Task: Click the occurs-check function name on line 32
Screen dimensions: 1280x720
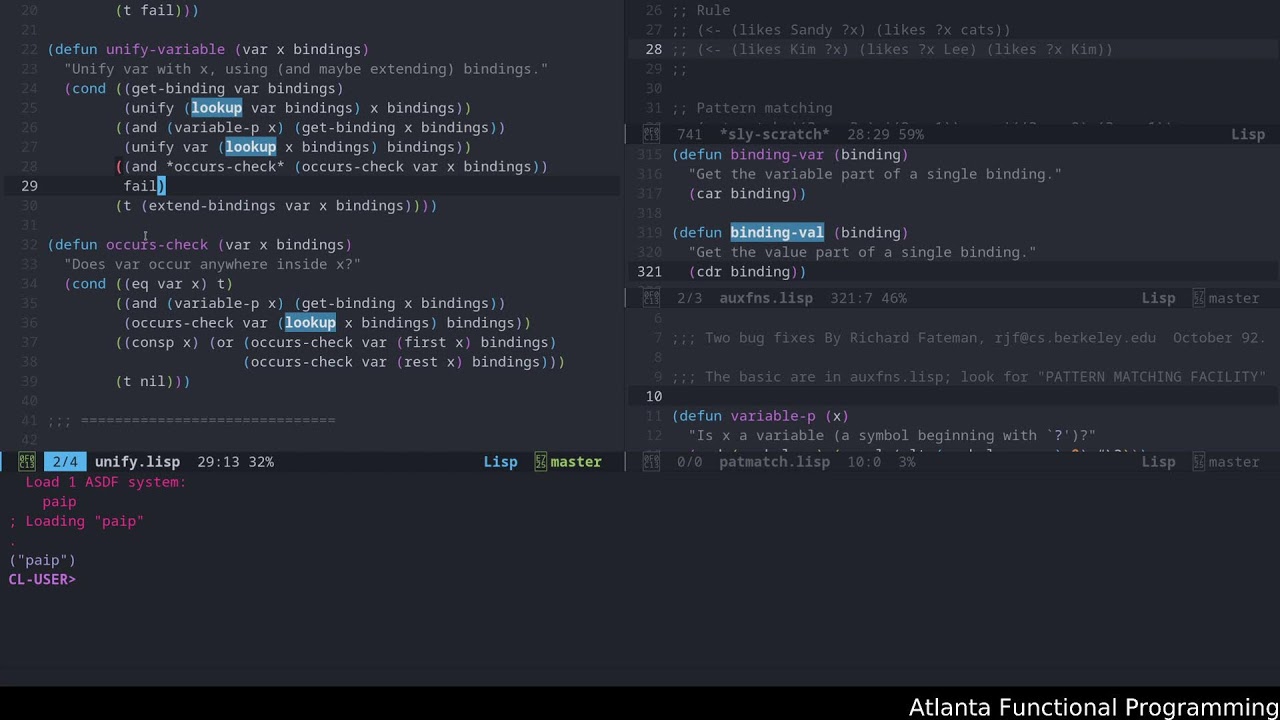Action: 157,245
